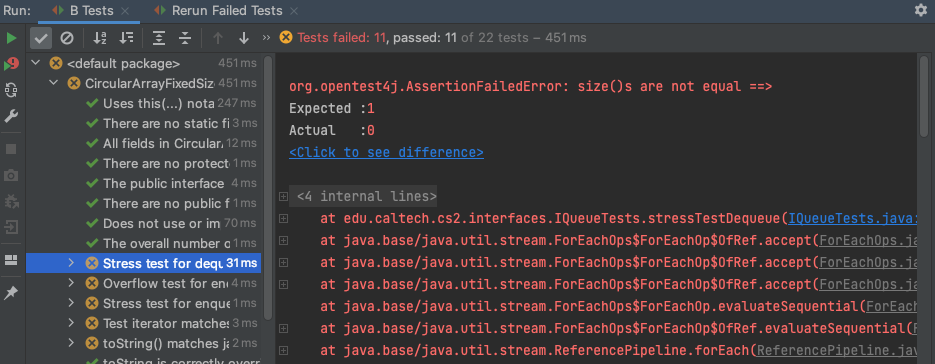Click the Sort by Duration icon
Screen dimensions: 935x364
(x=126, y=38)
